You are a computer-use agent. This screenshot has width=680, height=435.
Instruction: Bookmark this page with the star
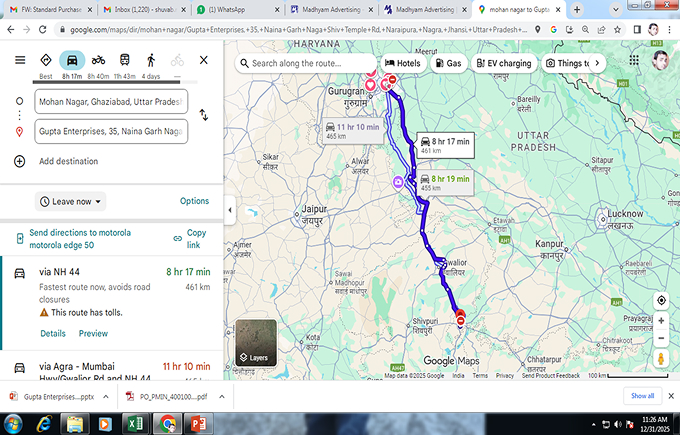click(617, 29)
